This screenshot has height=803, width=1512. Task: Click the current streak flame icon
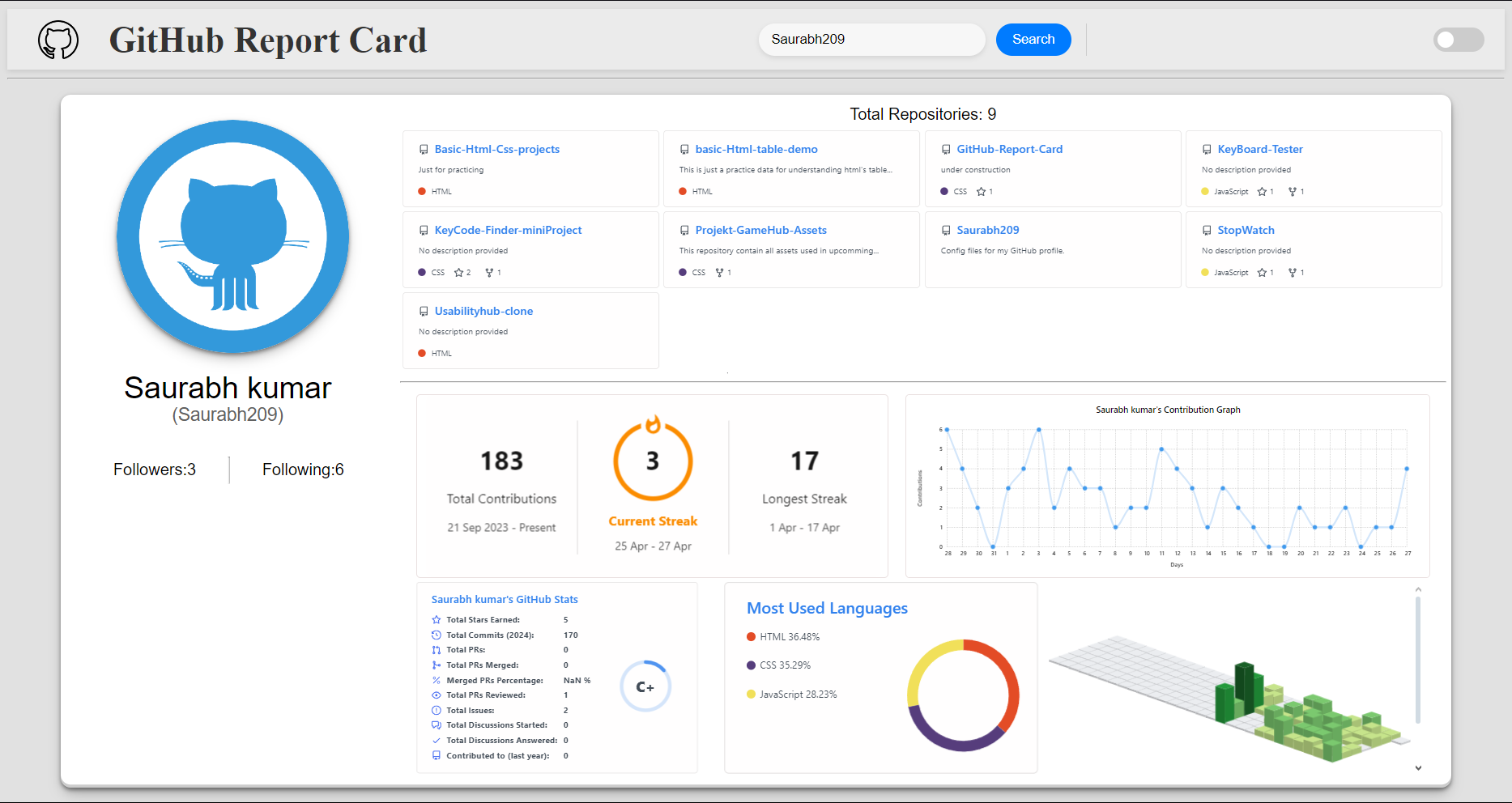[653, 424]
